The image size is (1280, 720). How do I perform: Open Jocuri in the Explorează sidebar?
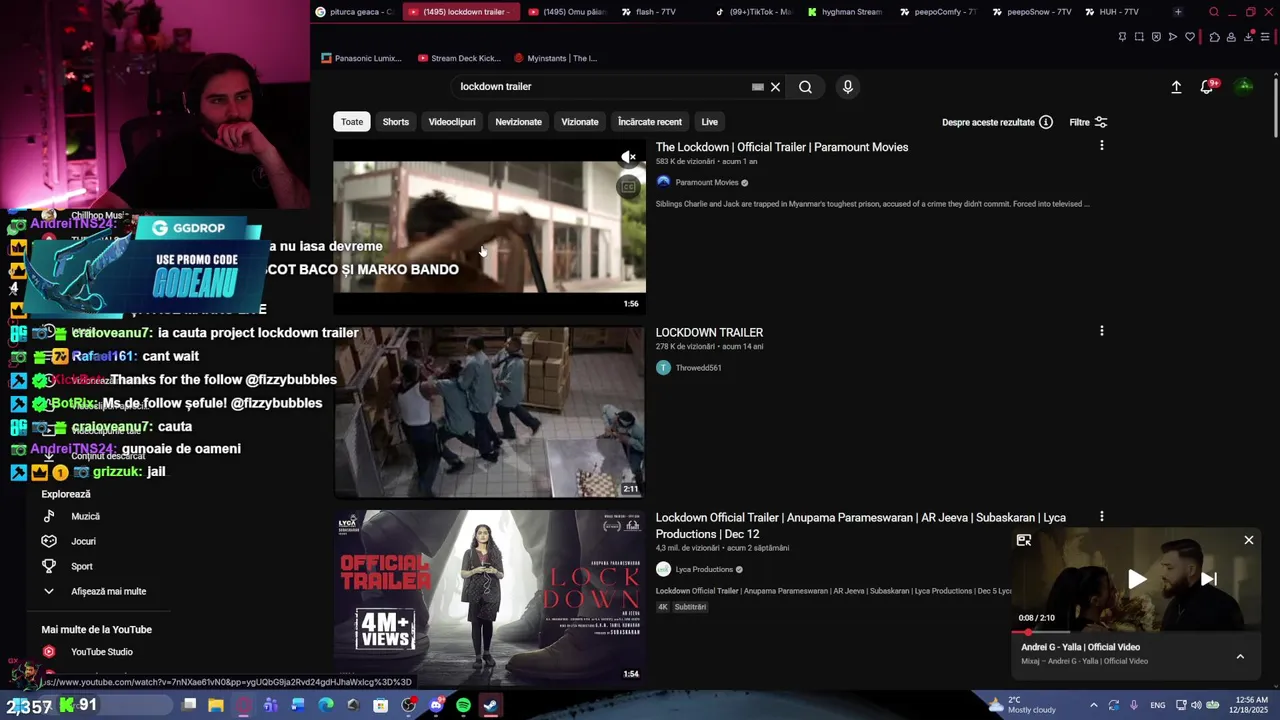pos(83,541)
